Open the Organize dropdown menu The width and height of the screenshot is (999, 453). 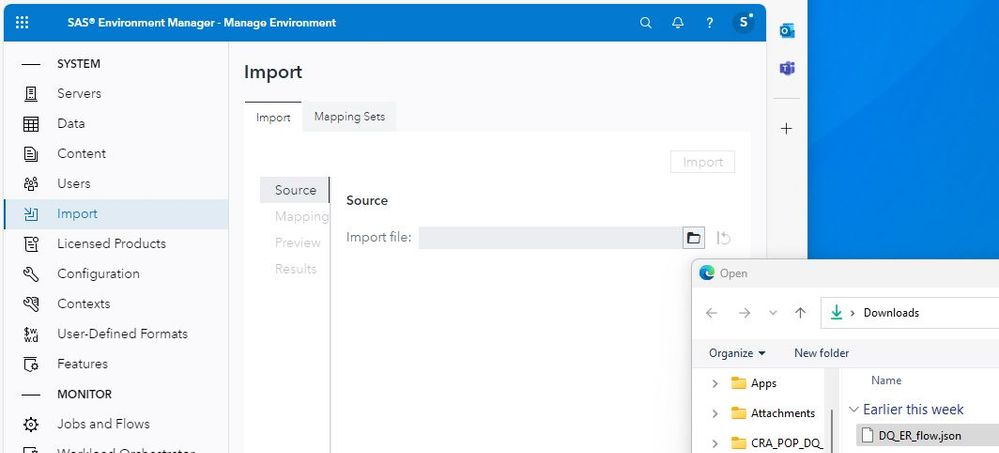pos(737,353)
